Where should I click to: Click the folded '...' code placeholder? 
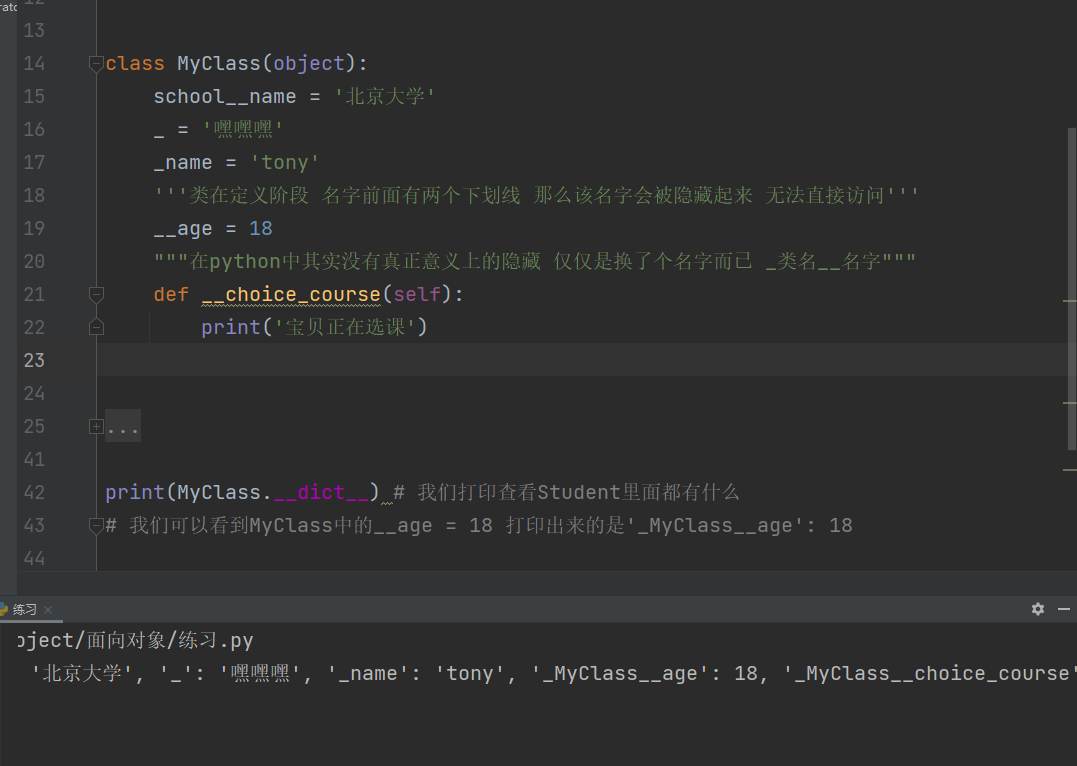(123, 427)
